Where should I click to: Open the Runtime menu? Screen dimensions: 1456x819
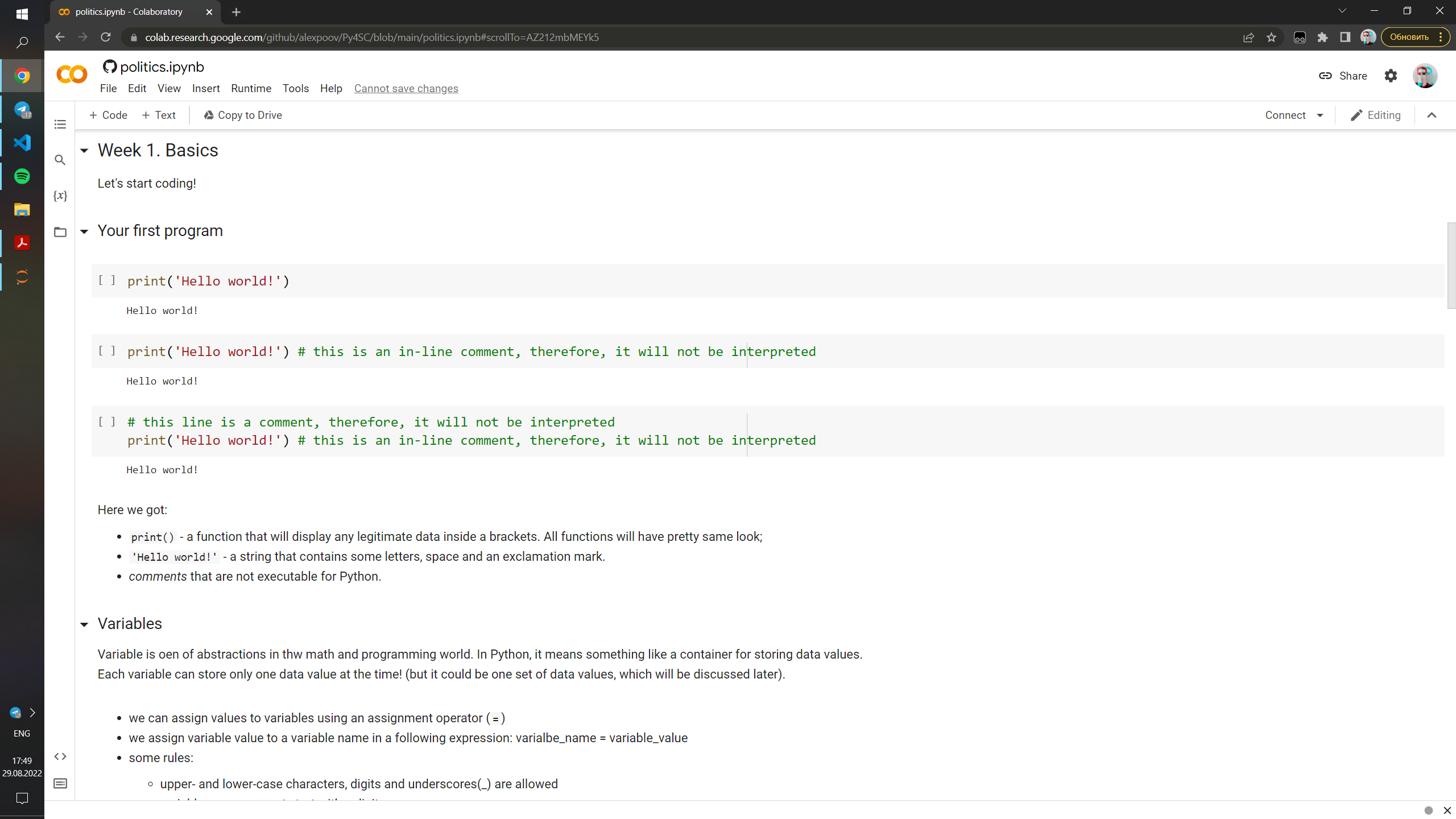pyautogui.click(x=251, y=88)
